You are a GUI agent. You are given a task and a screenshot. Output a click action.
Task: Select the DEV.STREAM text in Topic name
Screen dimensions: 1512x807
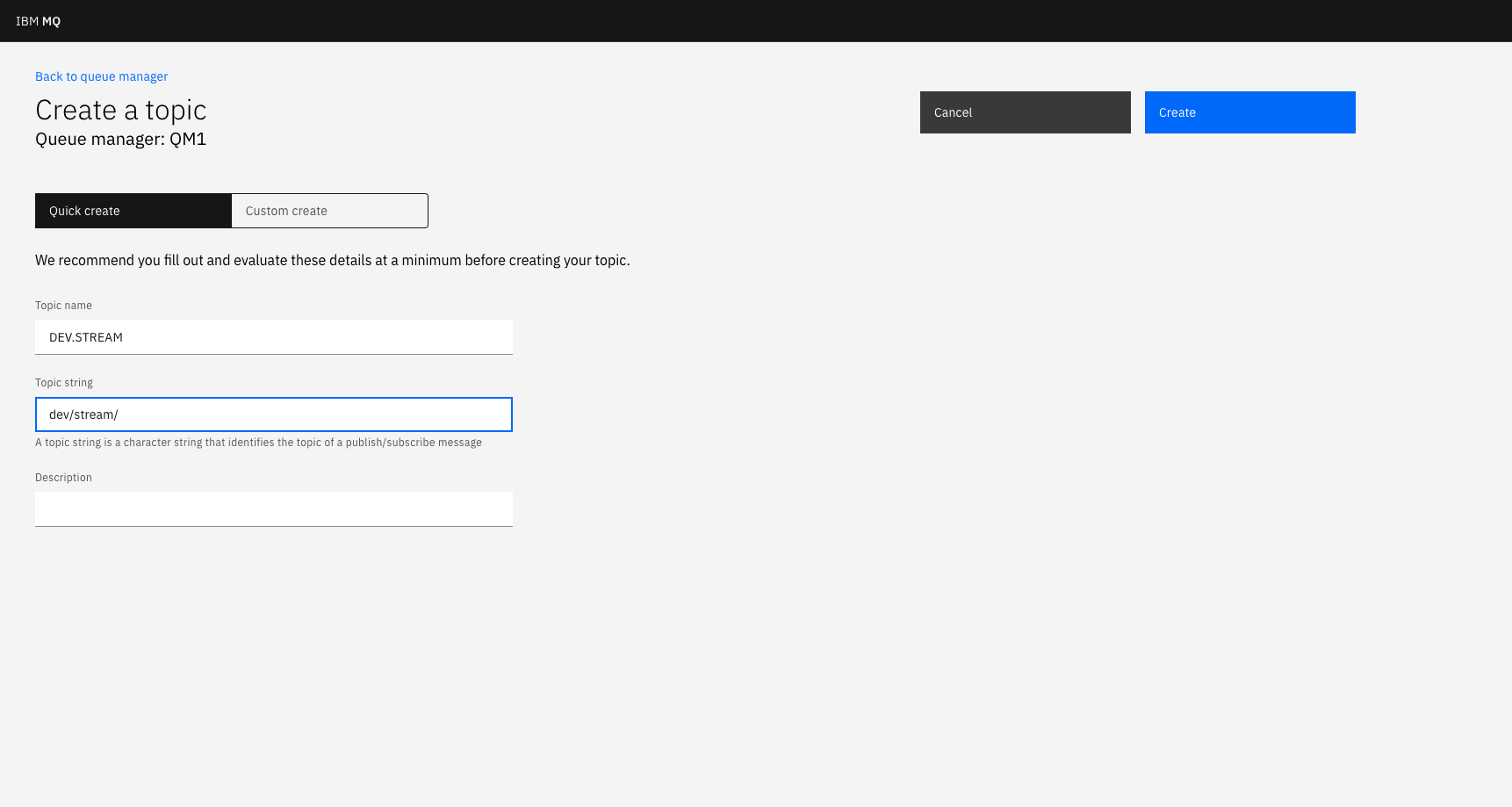coord(85,337)
